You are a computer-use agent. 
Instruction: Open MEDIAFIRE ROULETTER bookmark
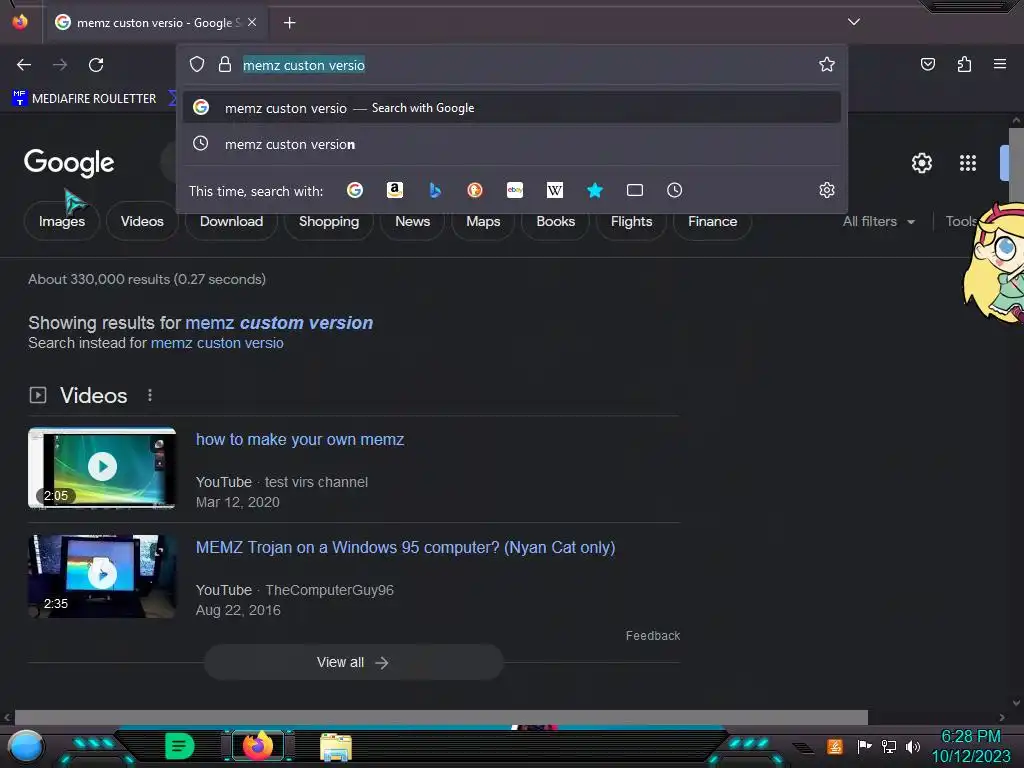point(84,99)
